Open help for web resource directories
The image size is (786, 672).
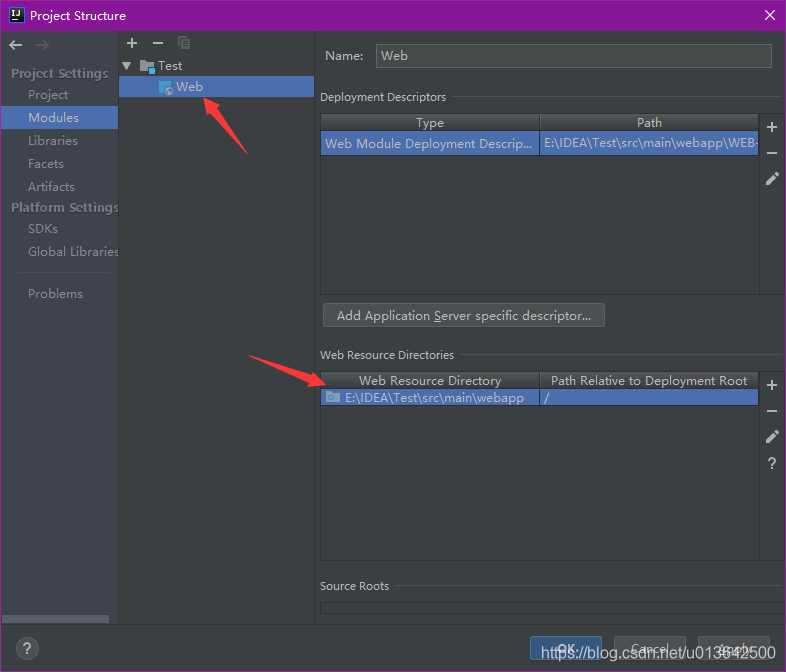(772, 464)
